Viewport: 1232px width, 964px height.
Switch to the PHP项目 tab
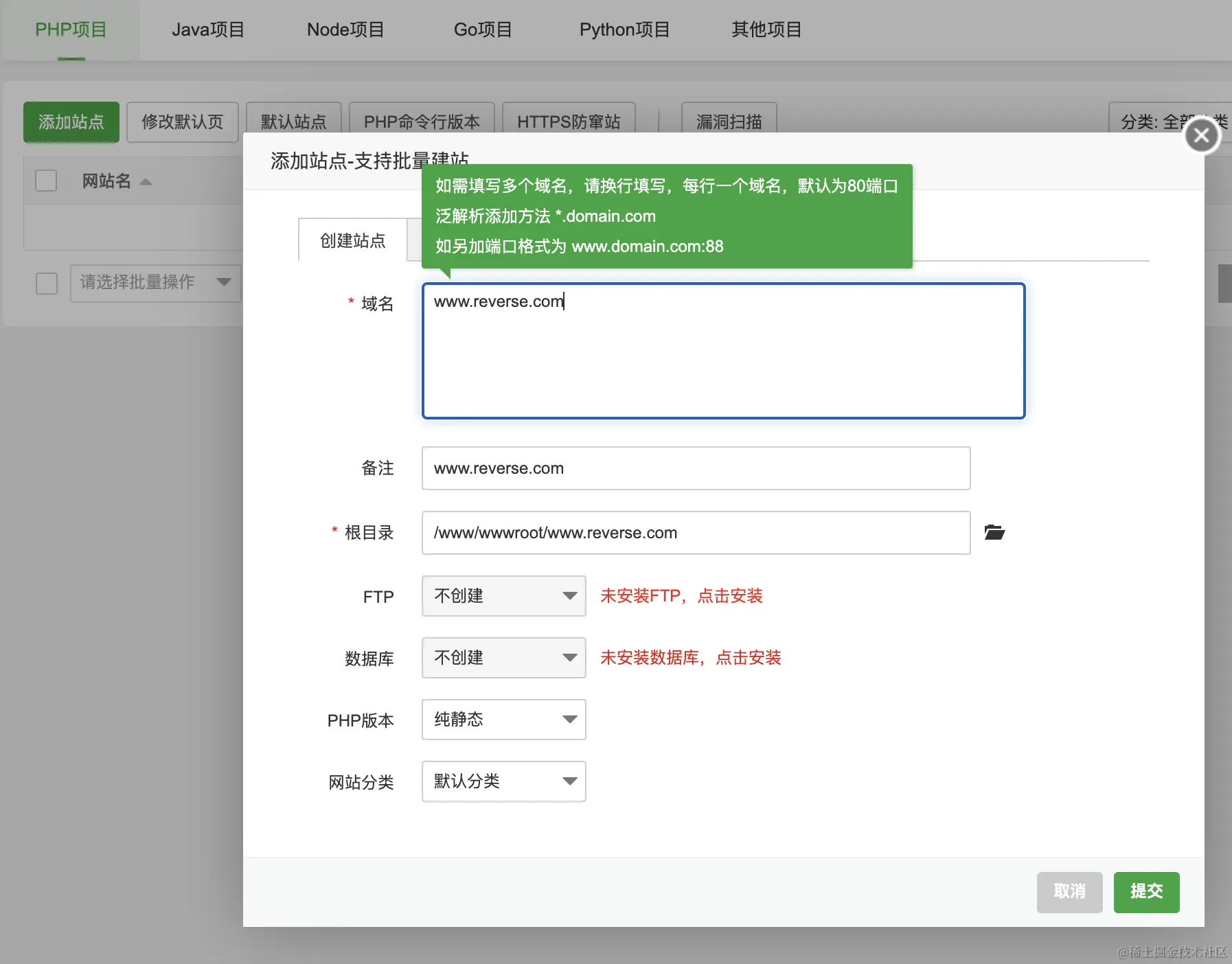pyautogui.click(x=71, y=30)
